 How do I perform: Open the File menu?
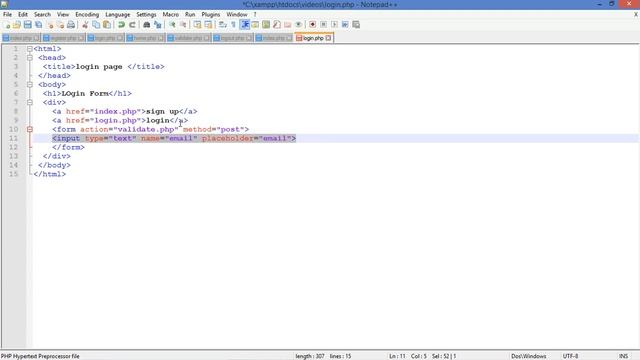(x=7, y=14)
